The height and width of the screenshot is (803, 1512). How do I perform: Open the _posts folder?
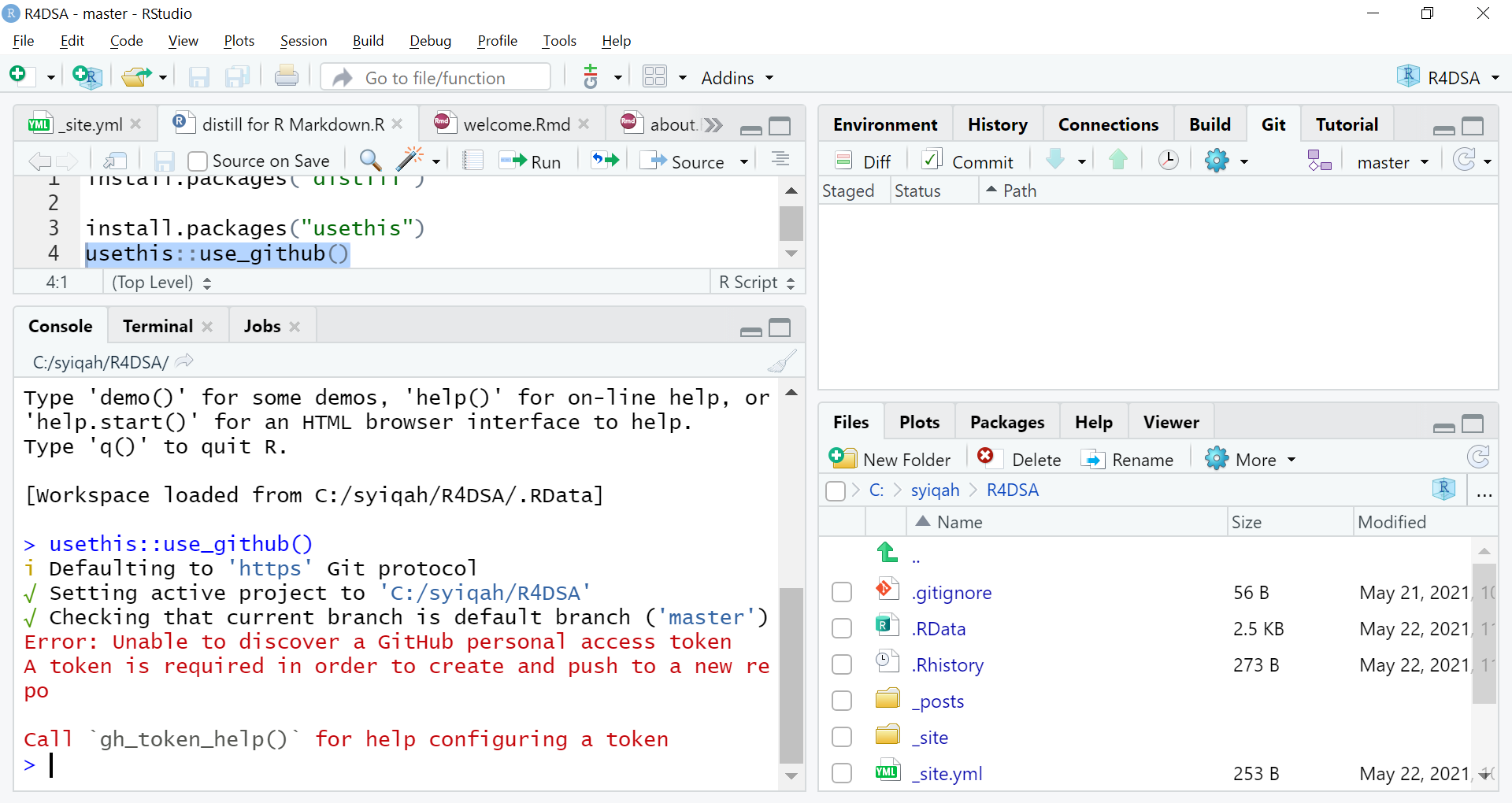(938, 701)
